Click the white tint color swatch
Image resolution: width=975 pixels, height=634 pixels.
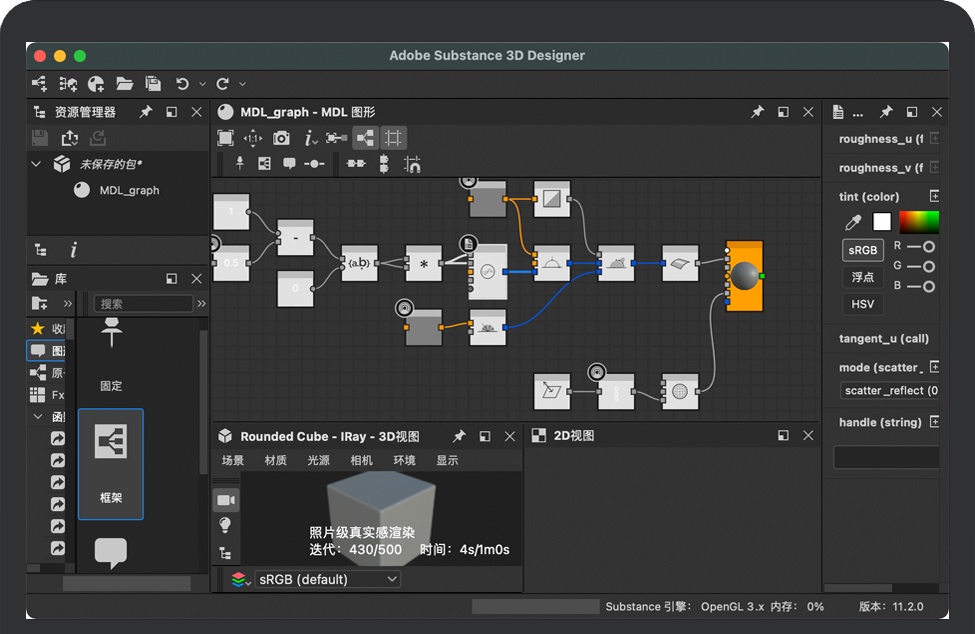(882, 222)
